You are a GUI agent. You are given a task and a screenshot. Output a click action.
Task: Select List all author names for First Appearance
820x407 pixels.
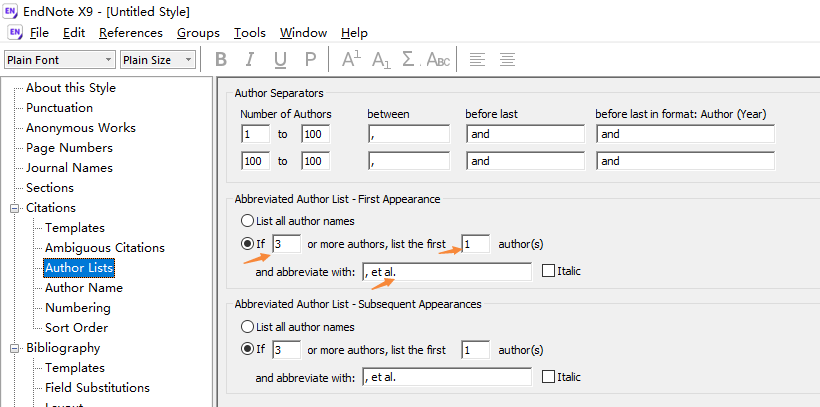pos(247,221)
